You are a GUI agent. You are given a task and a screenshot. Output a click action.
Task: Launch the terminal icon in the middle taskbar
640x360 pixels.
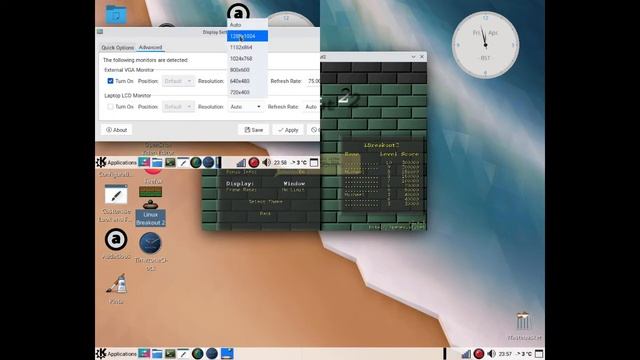(170, 162)
